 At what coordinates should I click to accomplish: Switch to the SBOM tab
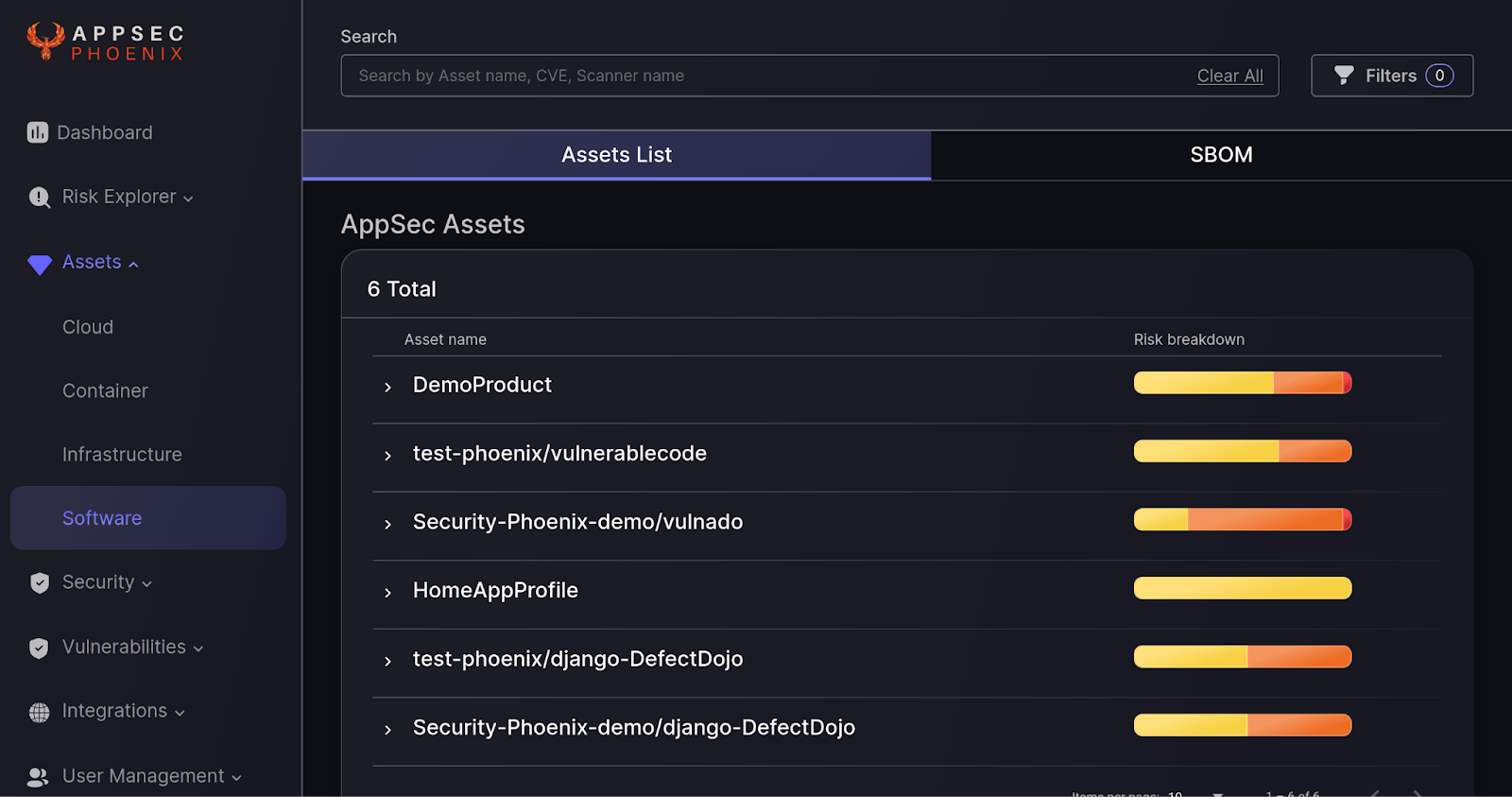coord(1221,155)
